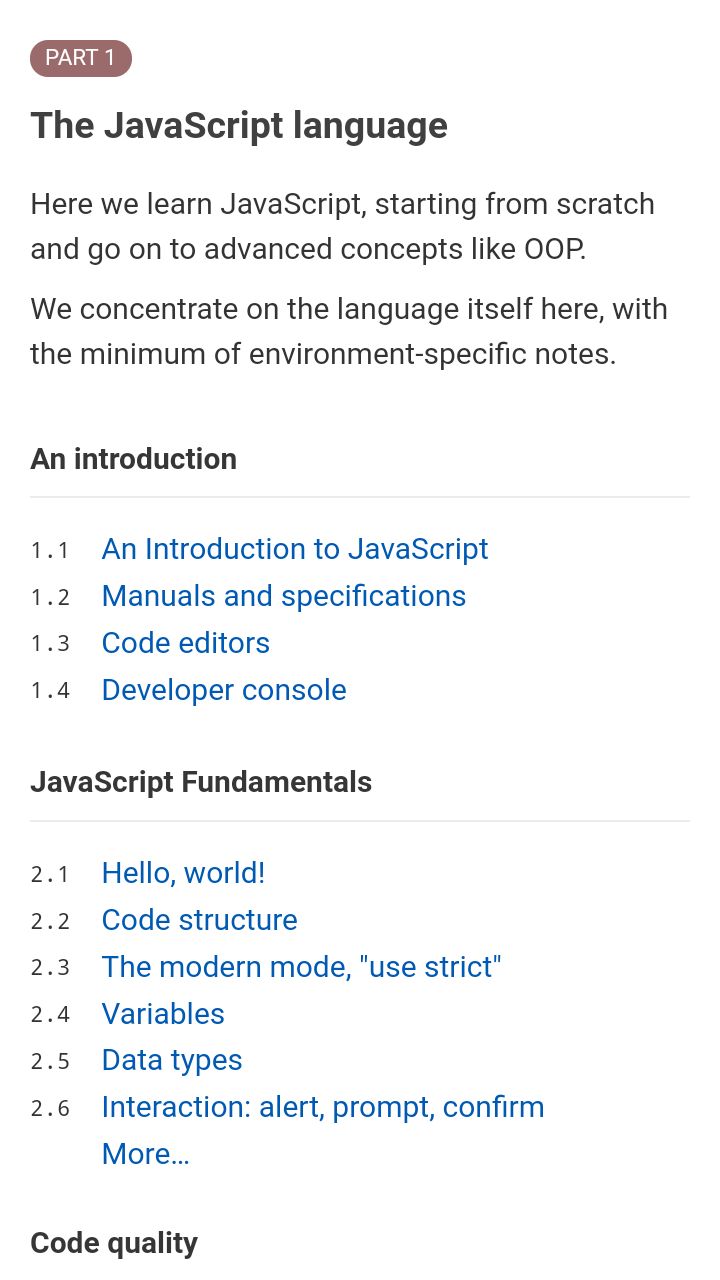720x1280 pixels.
Task: Open The modern mode, "use strict" link
Action: (301, 967)
